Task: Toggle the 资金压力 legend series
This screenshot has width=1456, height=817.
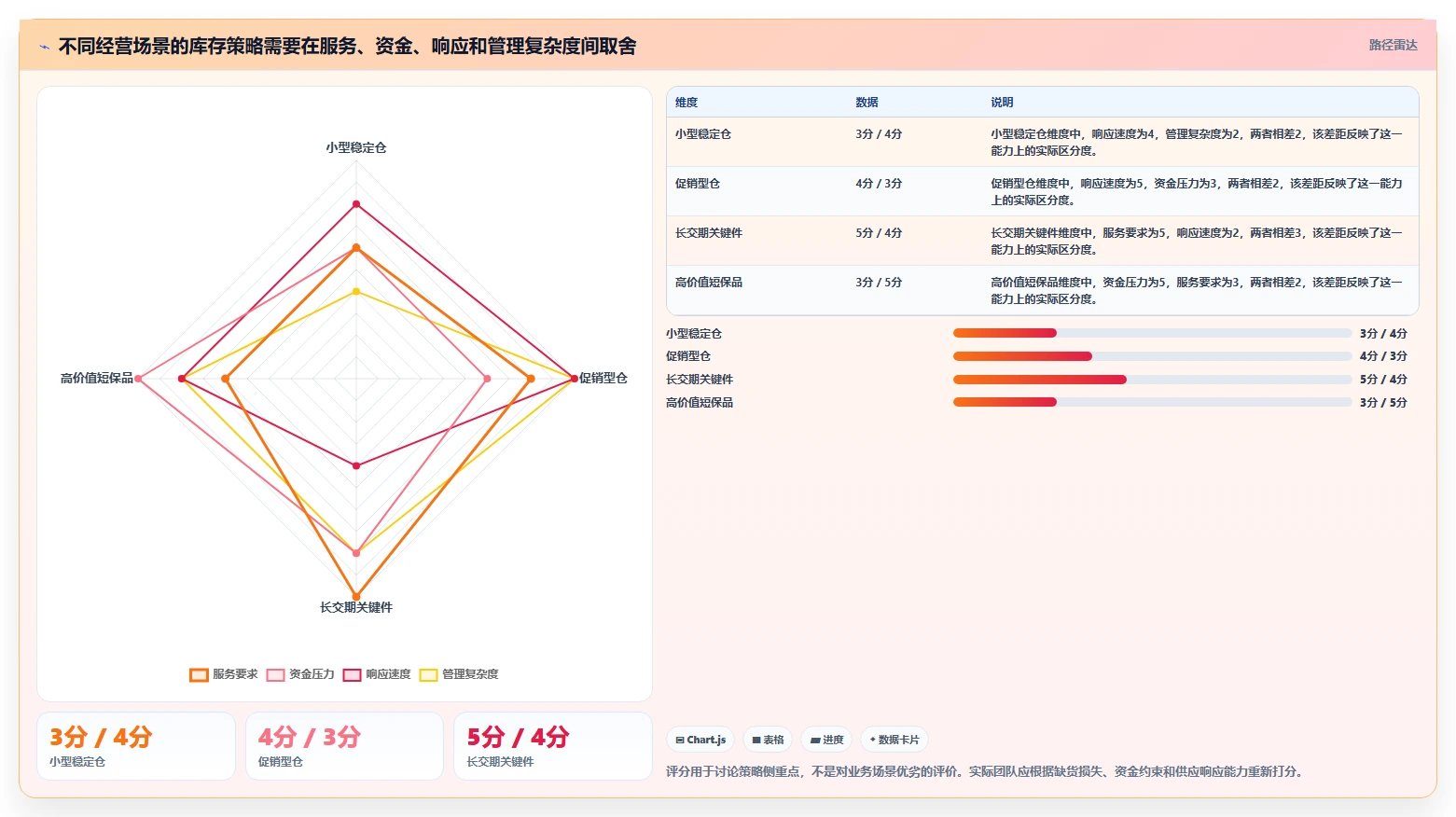Action: 300,674
